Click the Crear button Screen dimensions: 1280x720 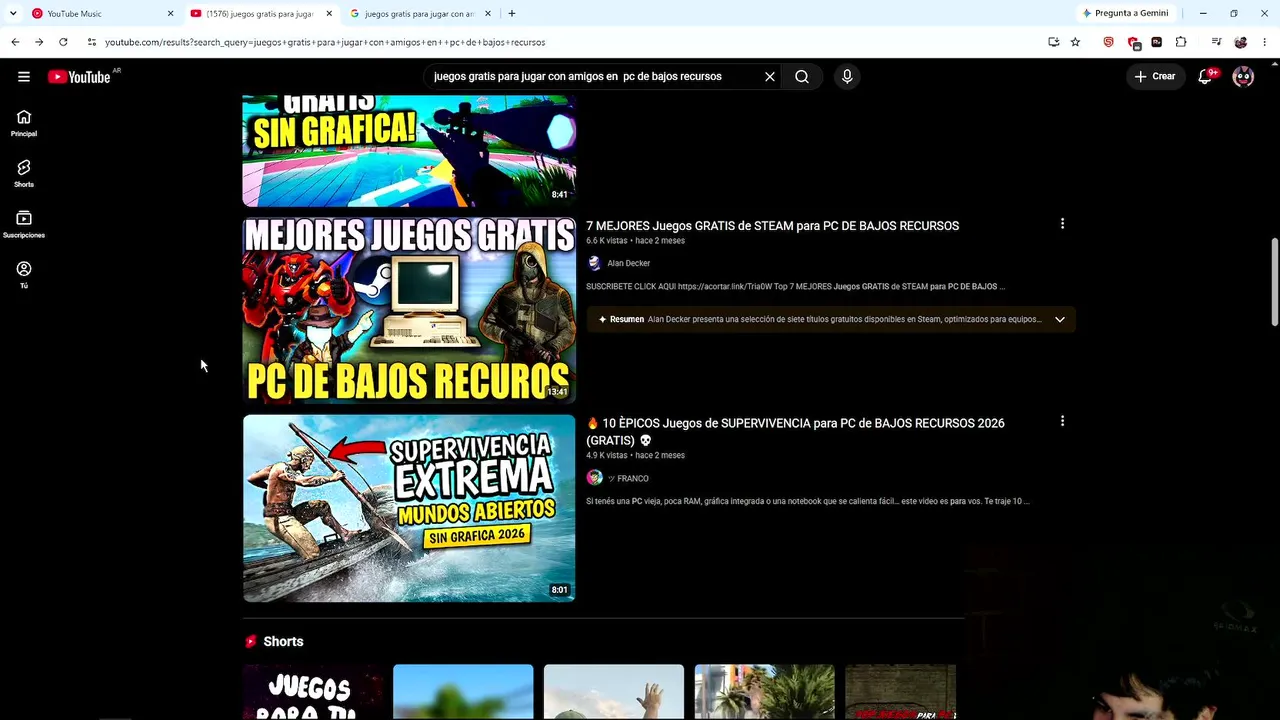pyautogui.click(x=1154, y=77)
